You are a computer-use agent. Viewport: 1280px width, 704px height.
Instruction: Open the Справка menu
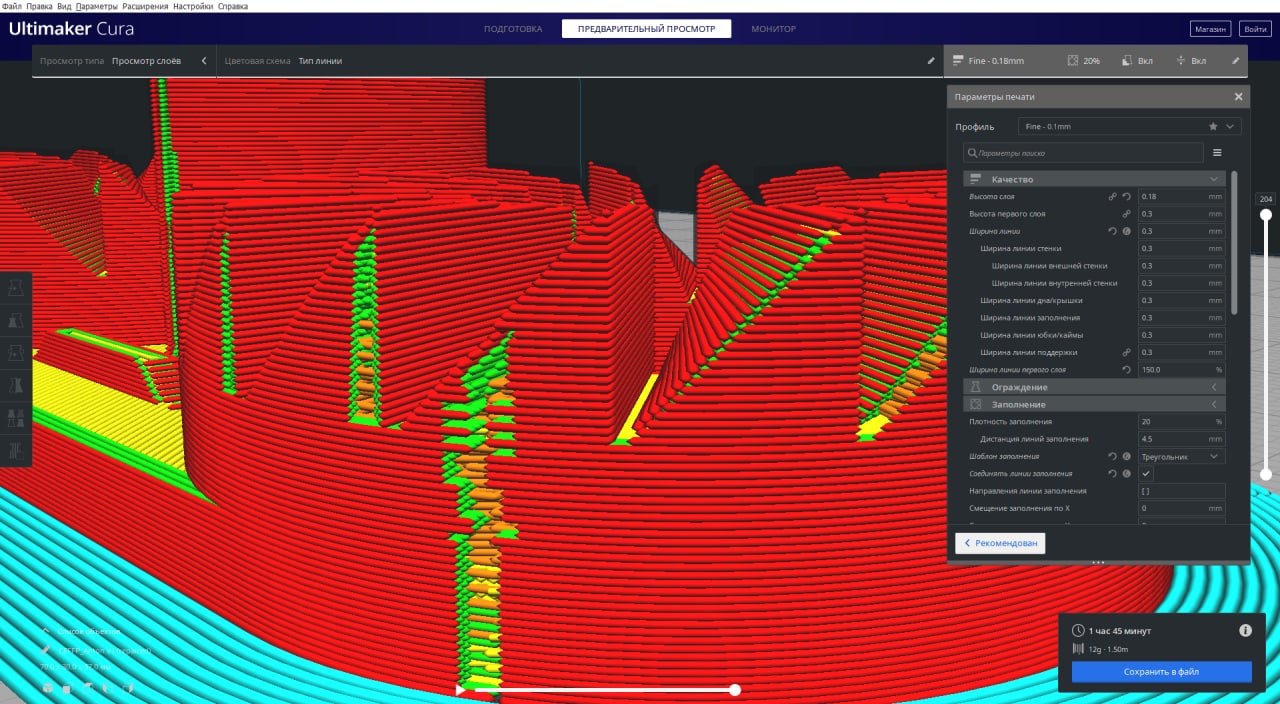(x=233, y=6)
